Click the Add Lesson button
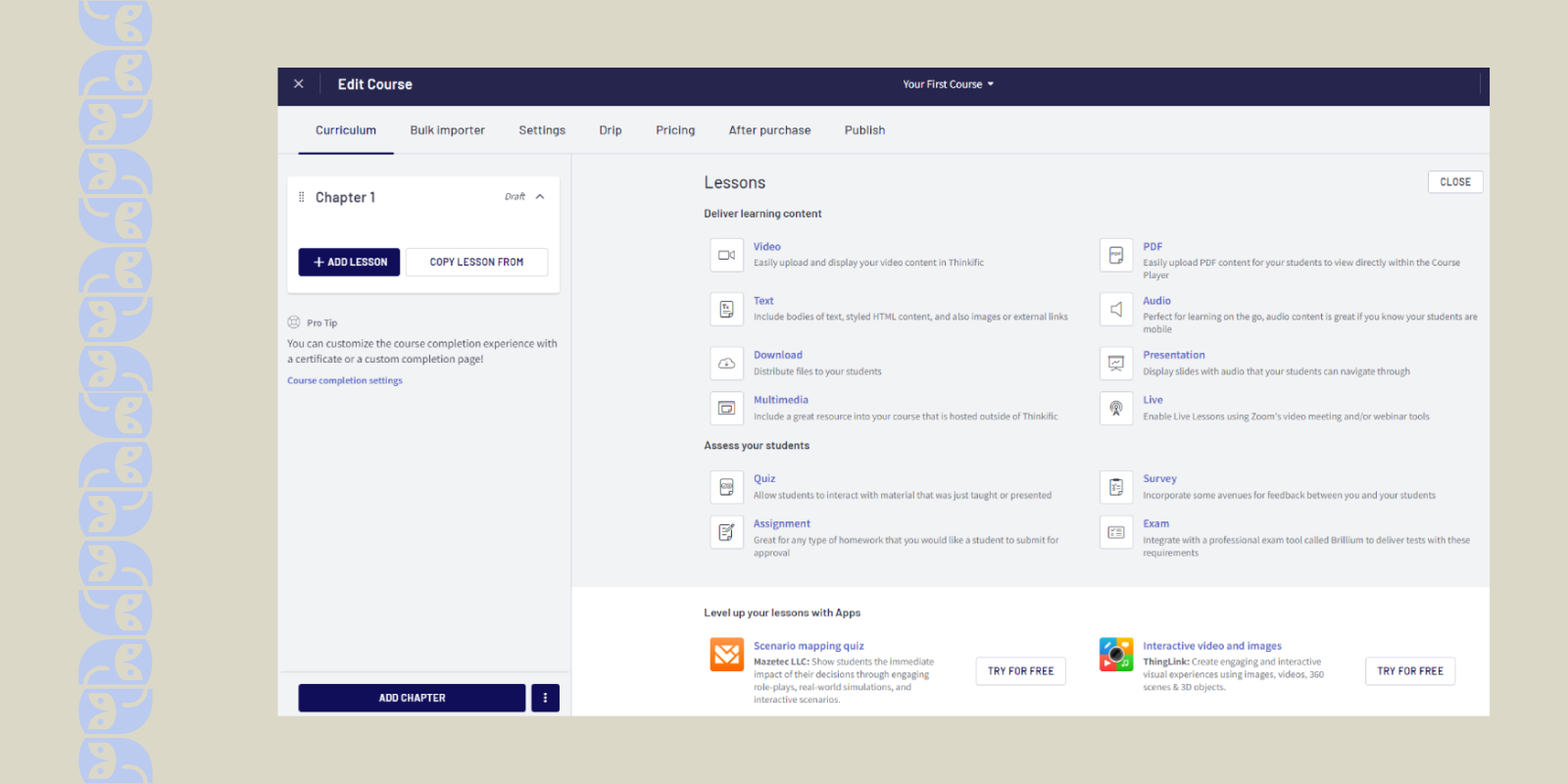The image size is (1568, 784). [x=349, y=262]
